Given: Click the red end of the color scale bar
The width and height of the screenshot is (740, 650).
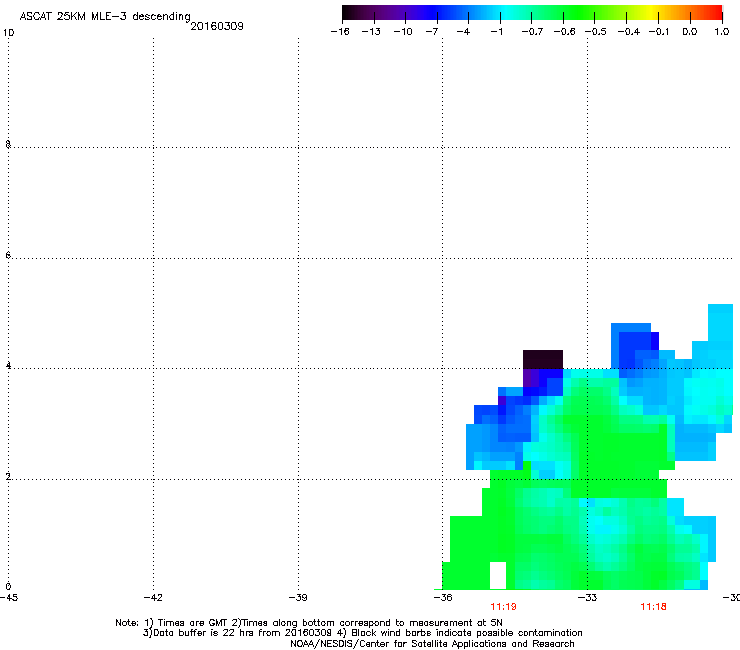Looking at the screenshot, I should (x=715, y=12).
